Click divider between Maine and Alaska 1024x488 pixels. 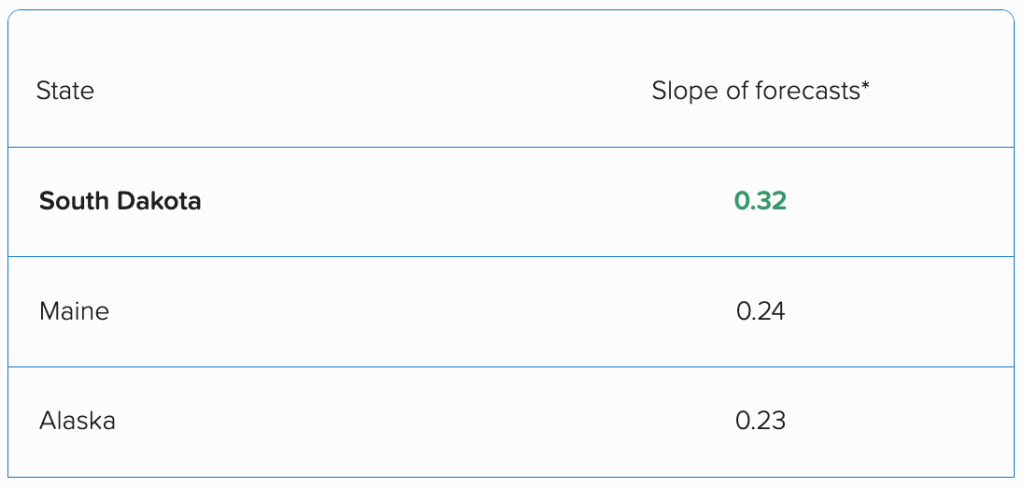[512, 367]
